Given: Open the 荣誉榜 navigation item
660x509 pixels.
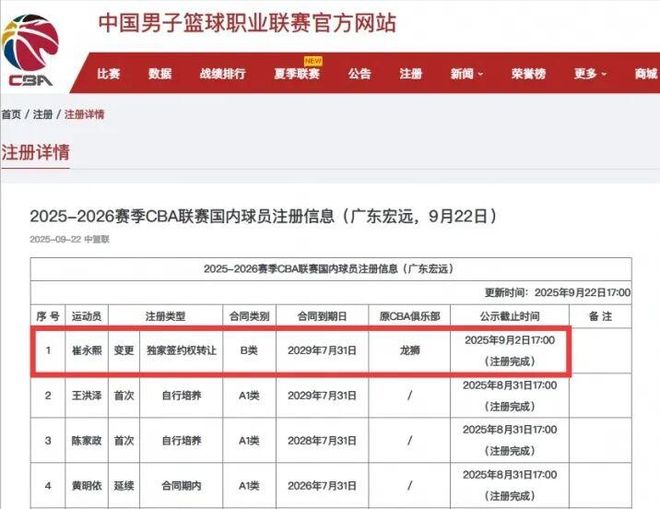Looking at the screenshot, I should (x=528, y=74).
